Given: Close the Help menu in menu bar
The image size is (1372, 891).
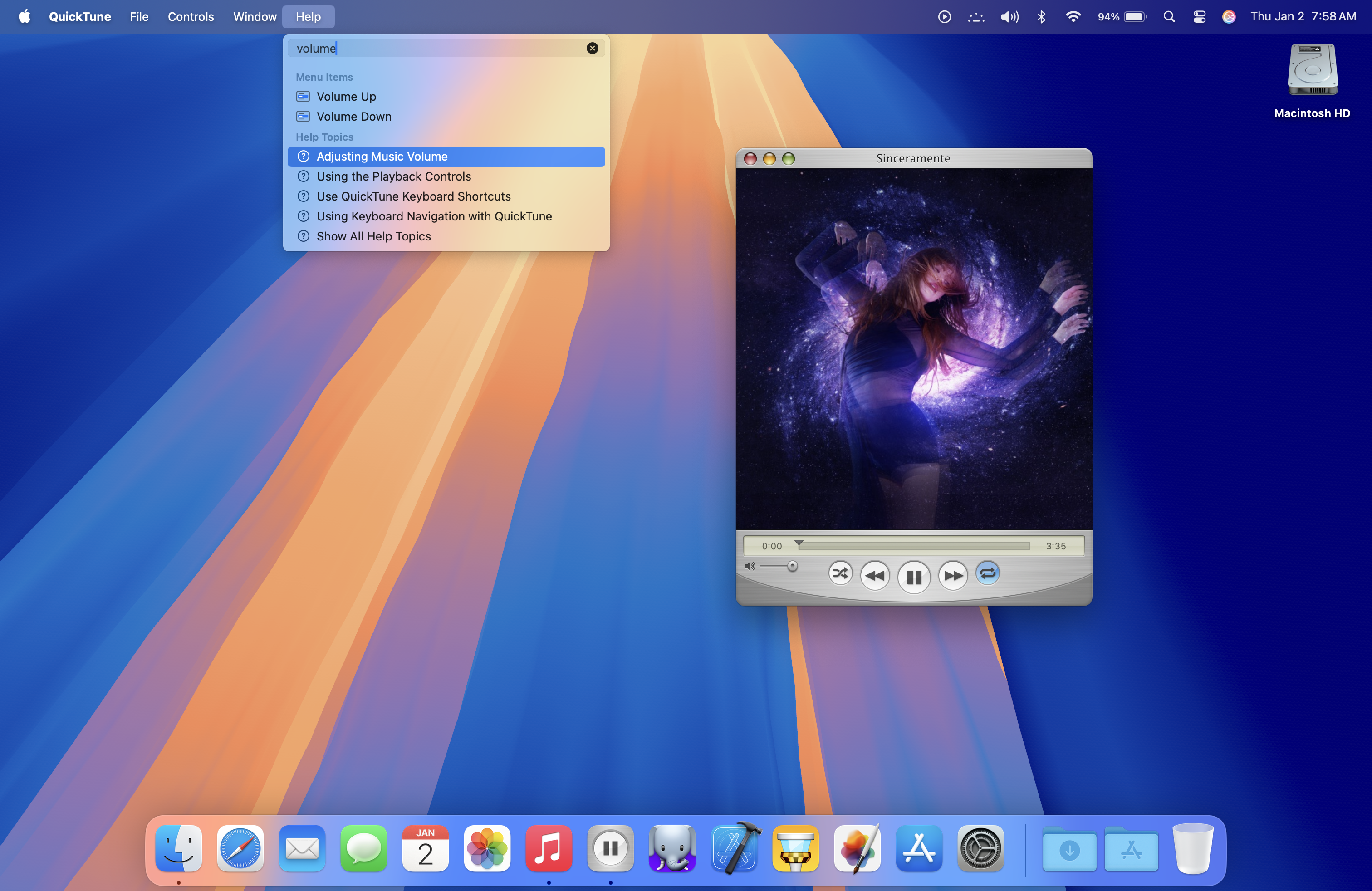Looking at the screenshot, I should tap(309, 17).
